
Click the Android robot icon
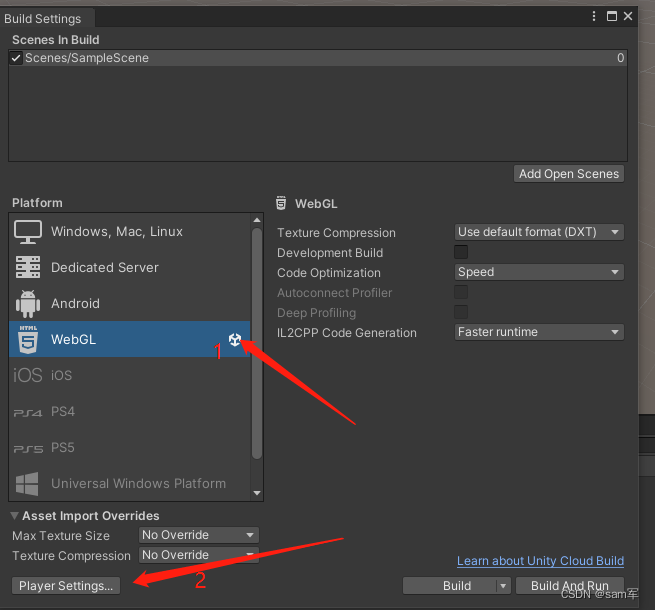click(x=28, y=304)
